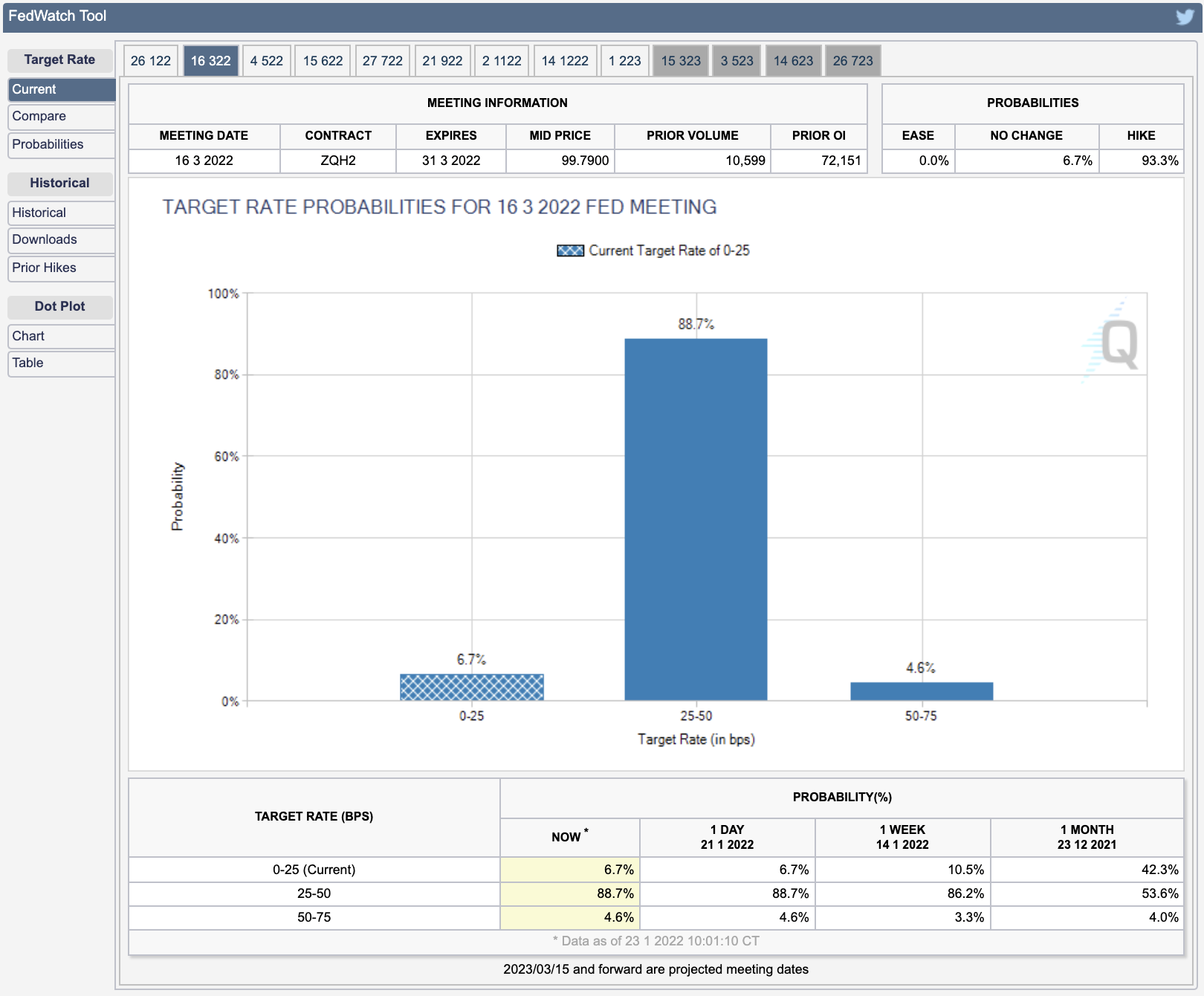
Task: Click the 0-25 hatched bar in chart
Action: click(472, 687)
